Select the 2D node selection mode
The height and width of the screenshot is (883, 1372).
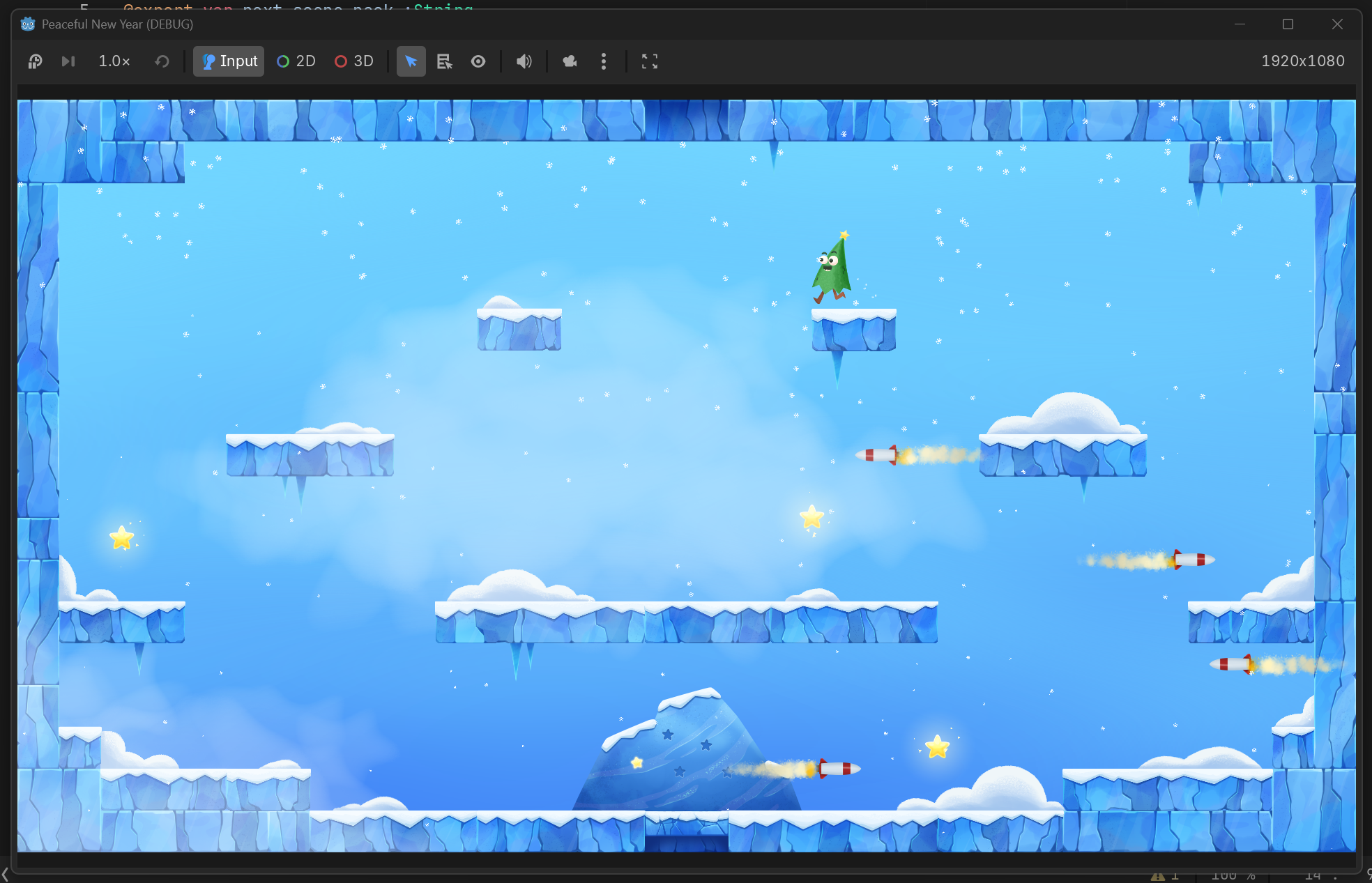[x=296, y=61]
